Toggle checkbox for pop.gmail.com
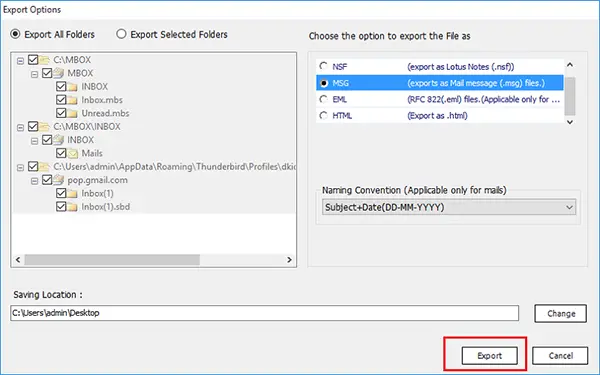600x375 pixels. 47,179
